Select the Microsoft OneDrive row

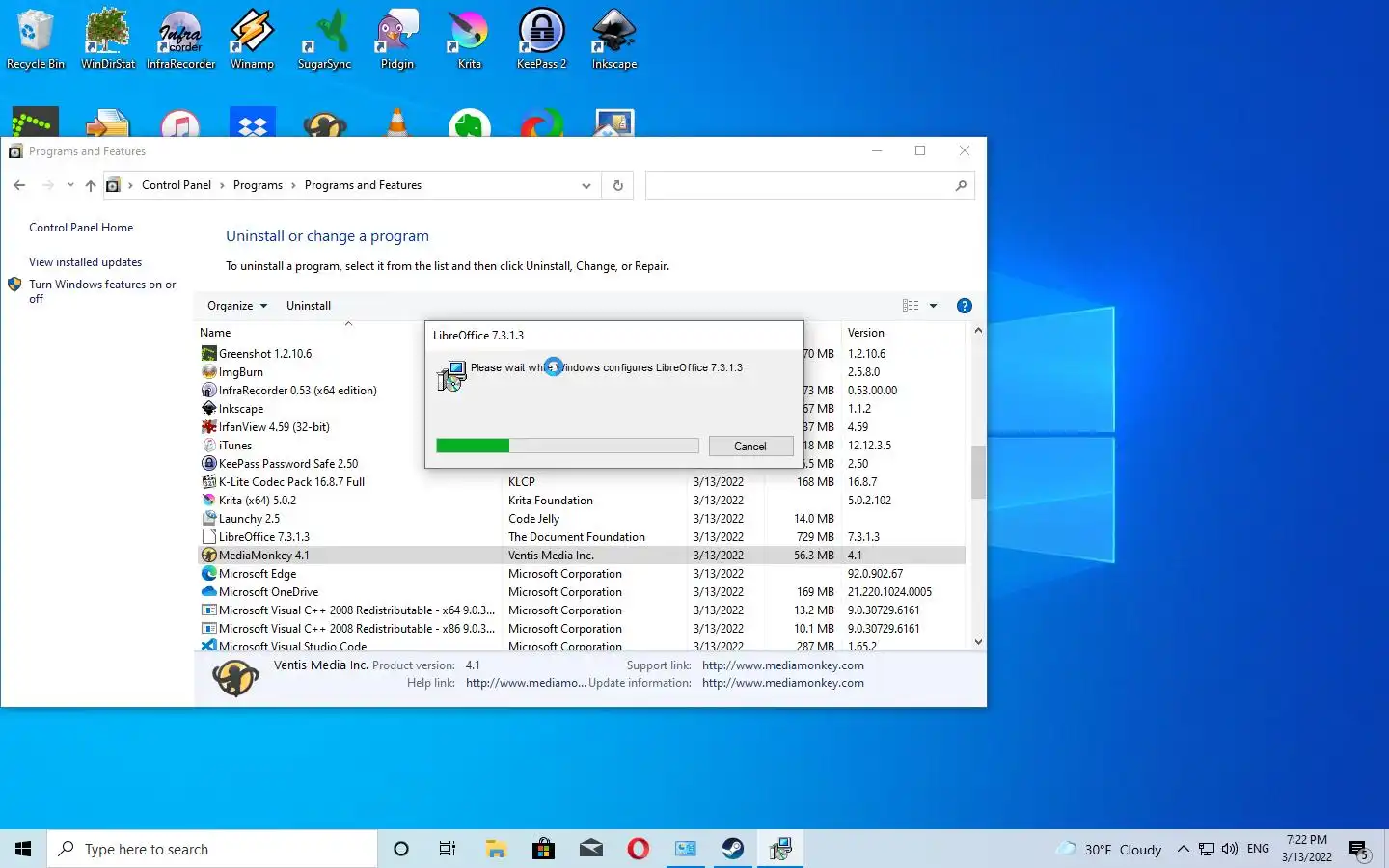point(581,592)
